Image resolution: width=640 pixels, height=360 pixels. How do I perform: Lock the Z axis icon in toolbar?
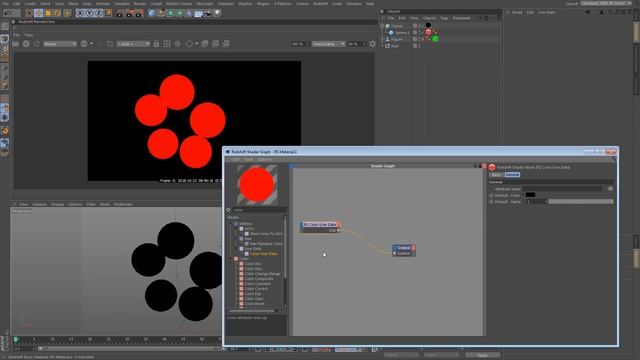99,13
